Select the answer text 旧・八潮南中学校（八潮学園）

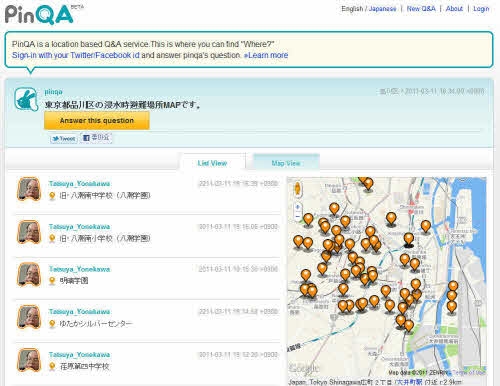105,196
